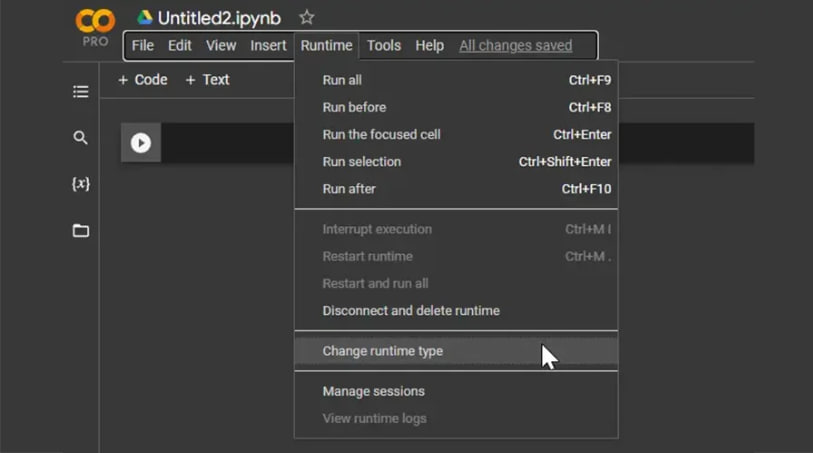Open the File menu
The image size is (813, 453).
click(x=143, y=46)
